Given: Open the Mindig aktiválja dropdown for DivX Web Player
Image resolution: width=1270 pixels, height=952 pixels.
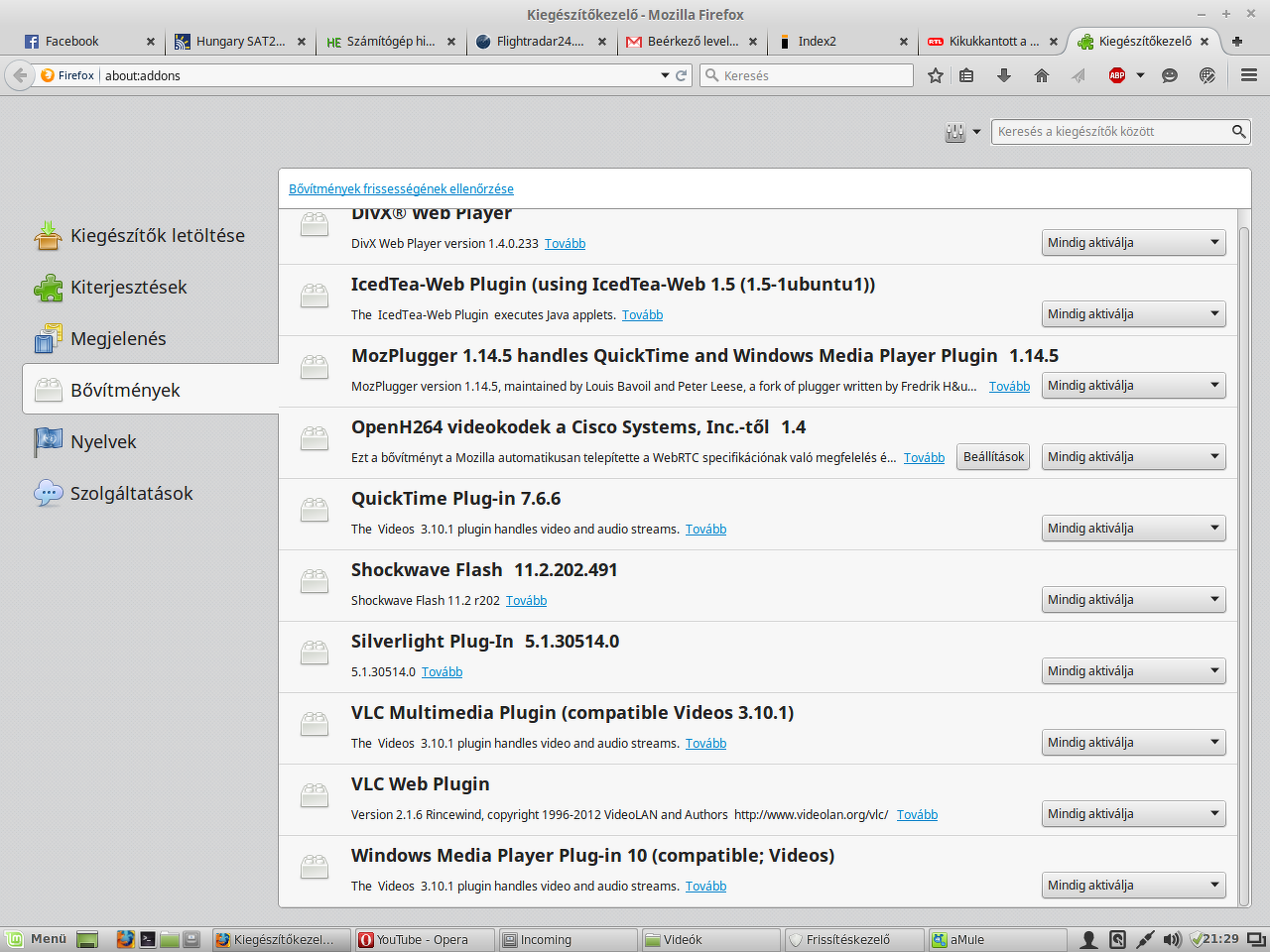Looking at the screenshot, I should (1133, 243).
